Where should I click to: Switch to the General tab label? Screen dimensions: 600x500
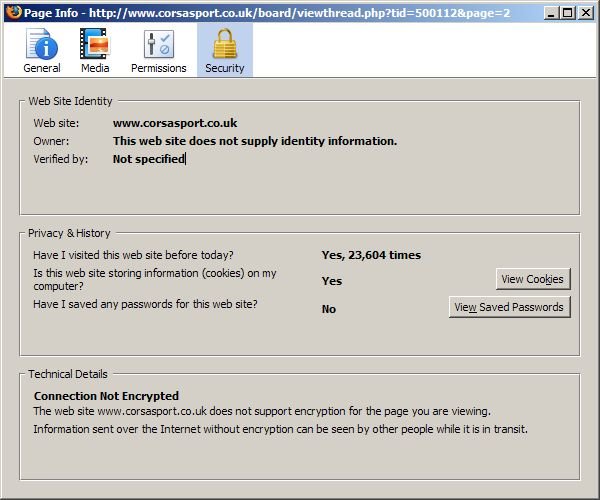42,68
